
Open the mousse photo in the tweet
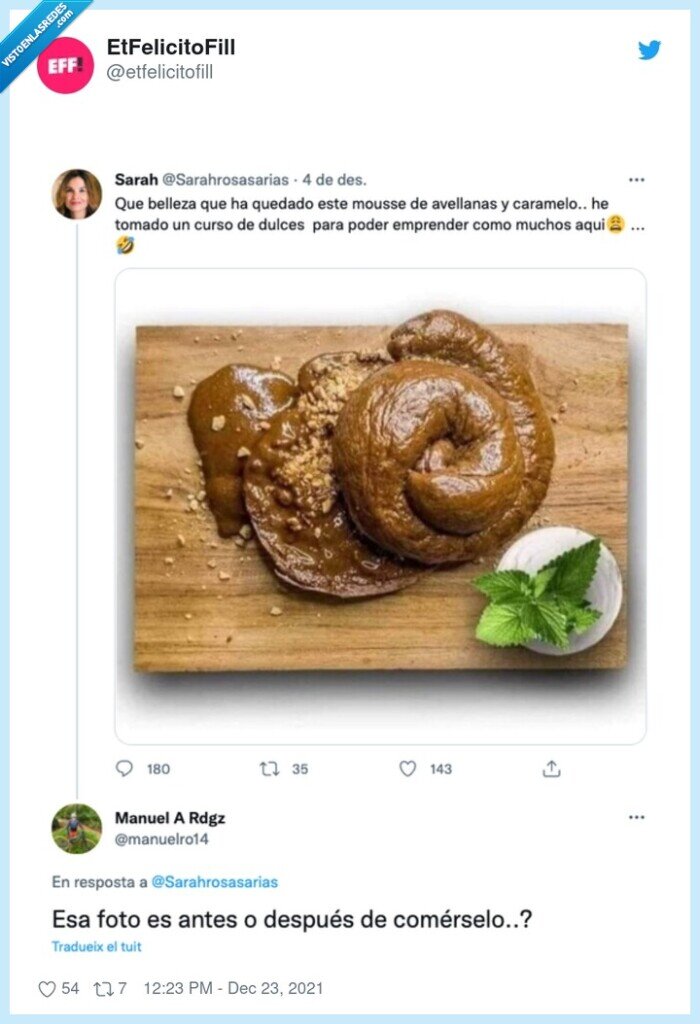pyautogui.click(x=380, y=505)
